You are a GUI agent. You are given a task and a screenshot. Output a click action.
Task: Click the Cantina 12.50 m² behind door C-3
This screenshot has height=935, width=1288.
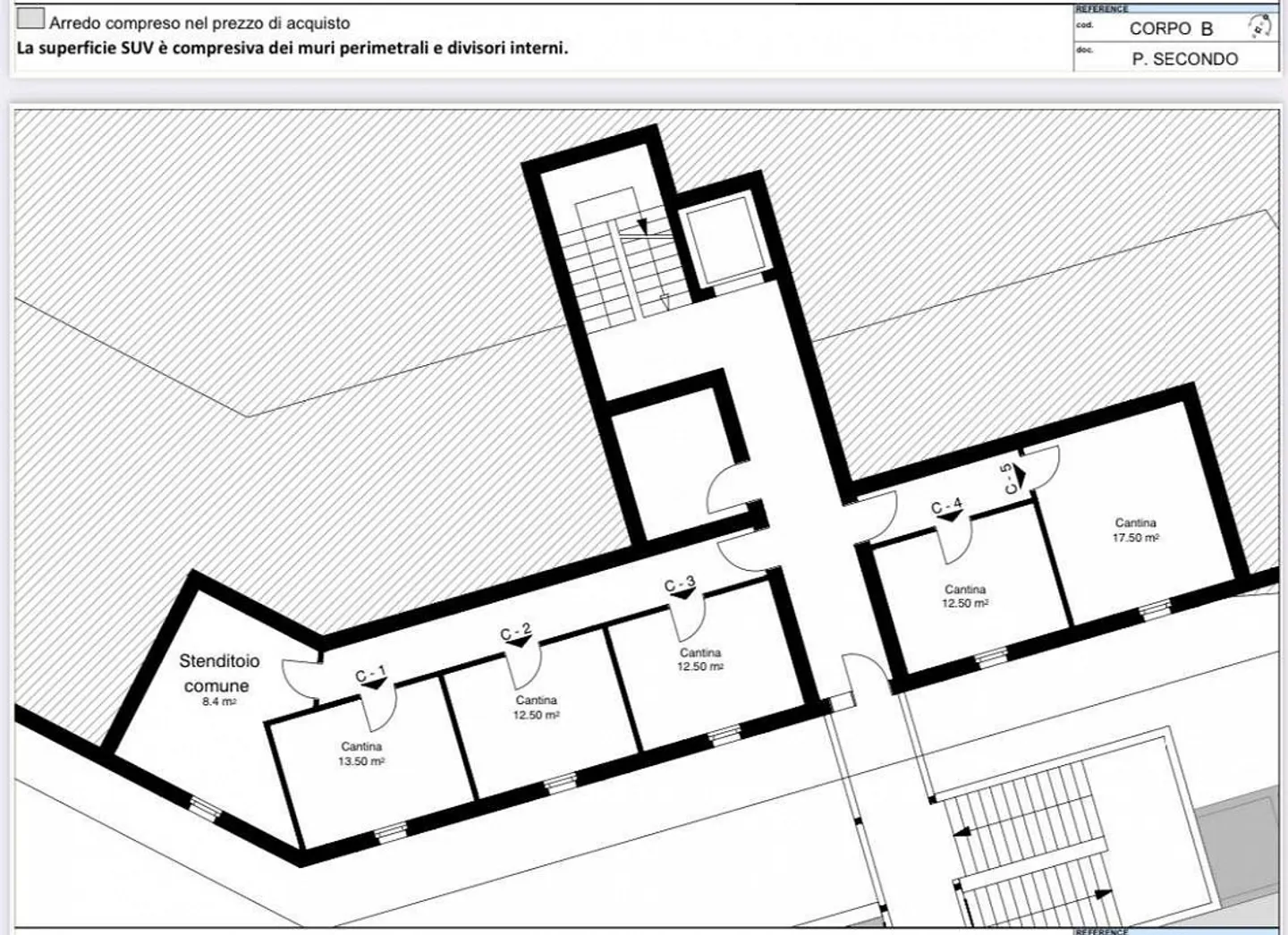point(699,660)
